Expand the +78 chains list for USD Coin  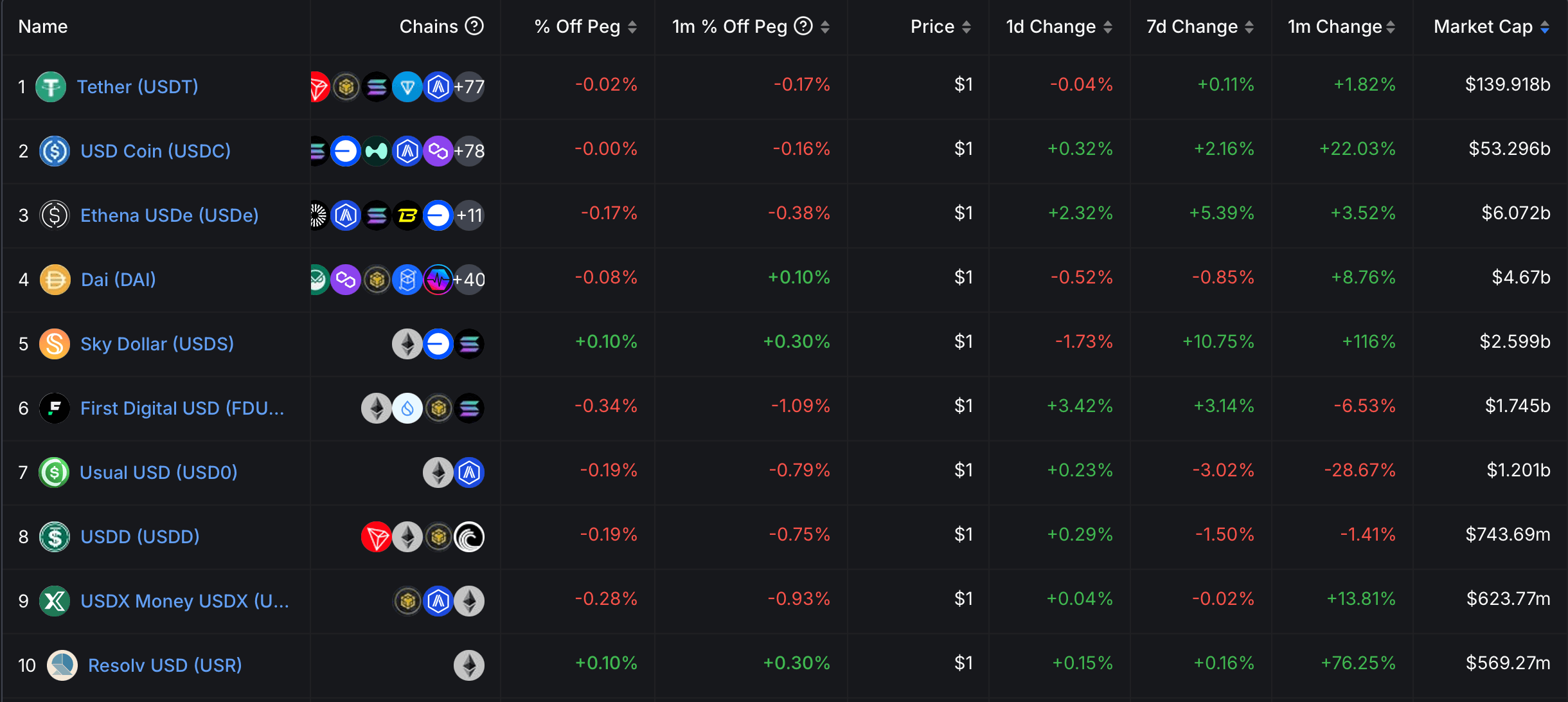[x=468, y=151]
